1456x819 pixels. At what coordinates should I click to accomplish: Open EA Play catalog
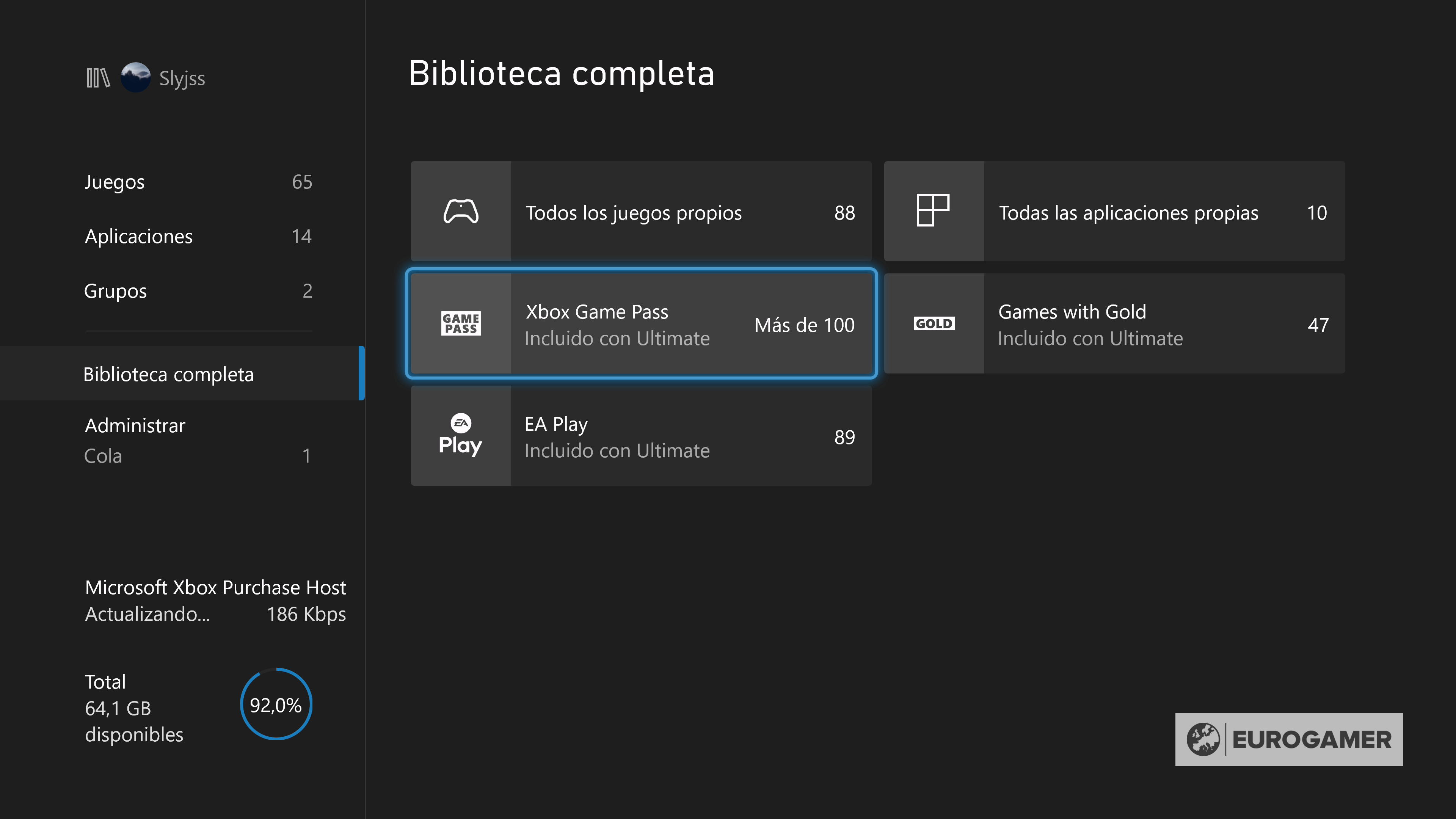641,436
